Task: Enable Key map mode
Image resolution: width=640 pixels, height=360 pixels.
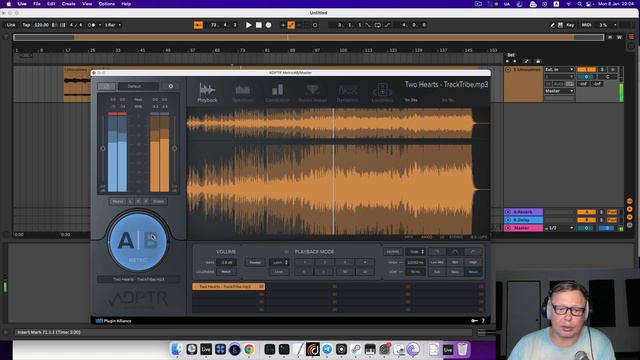Action: [x=570, y=25]
